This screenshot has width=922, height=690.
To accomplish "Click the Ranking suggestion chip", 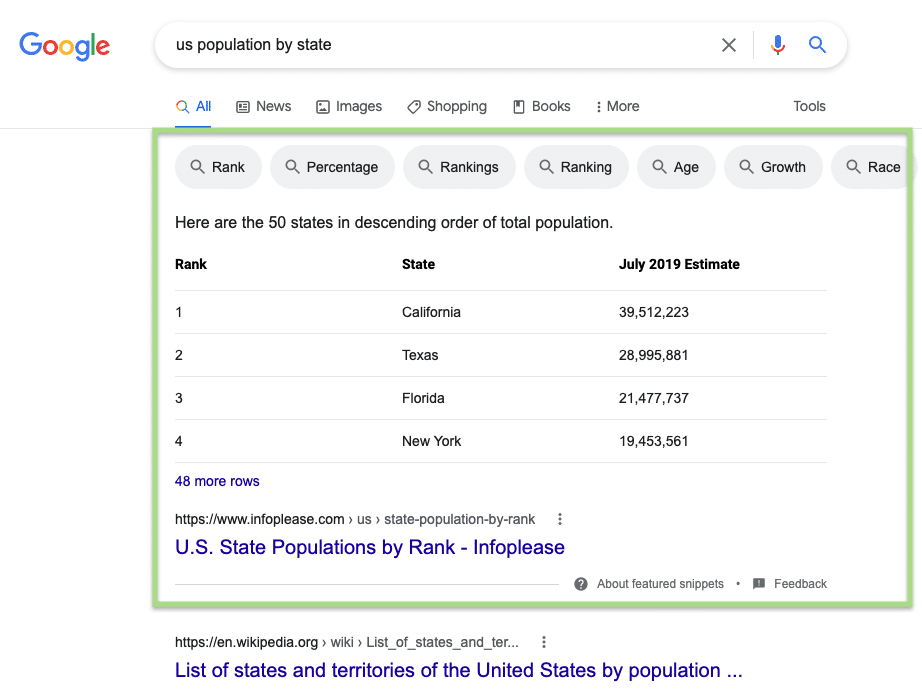I will tap(576, 167).
